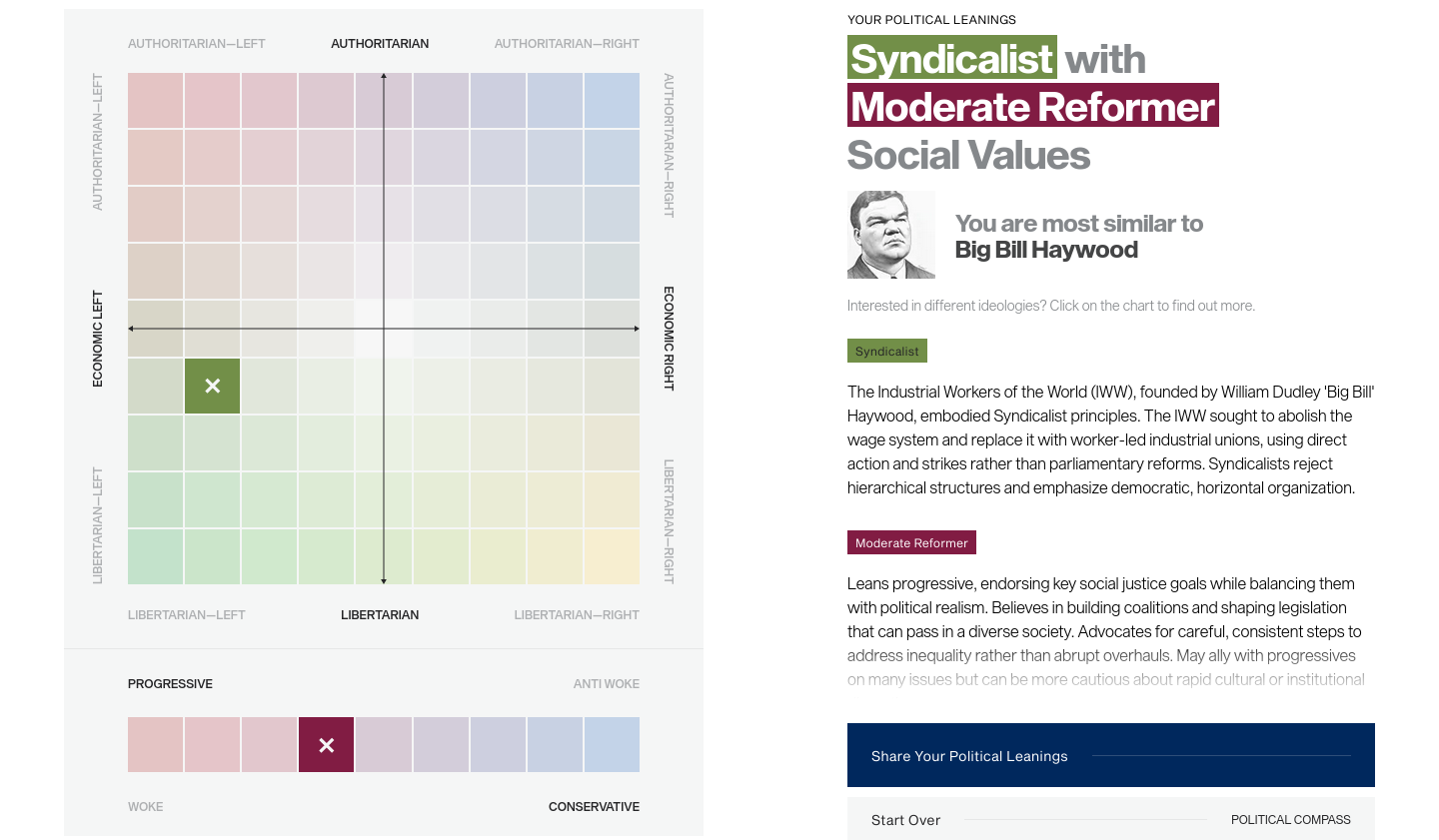
Task: Click the CONSERVATIVE label under social scale
Action: point(594,807)
